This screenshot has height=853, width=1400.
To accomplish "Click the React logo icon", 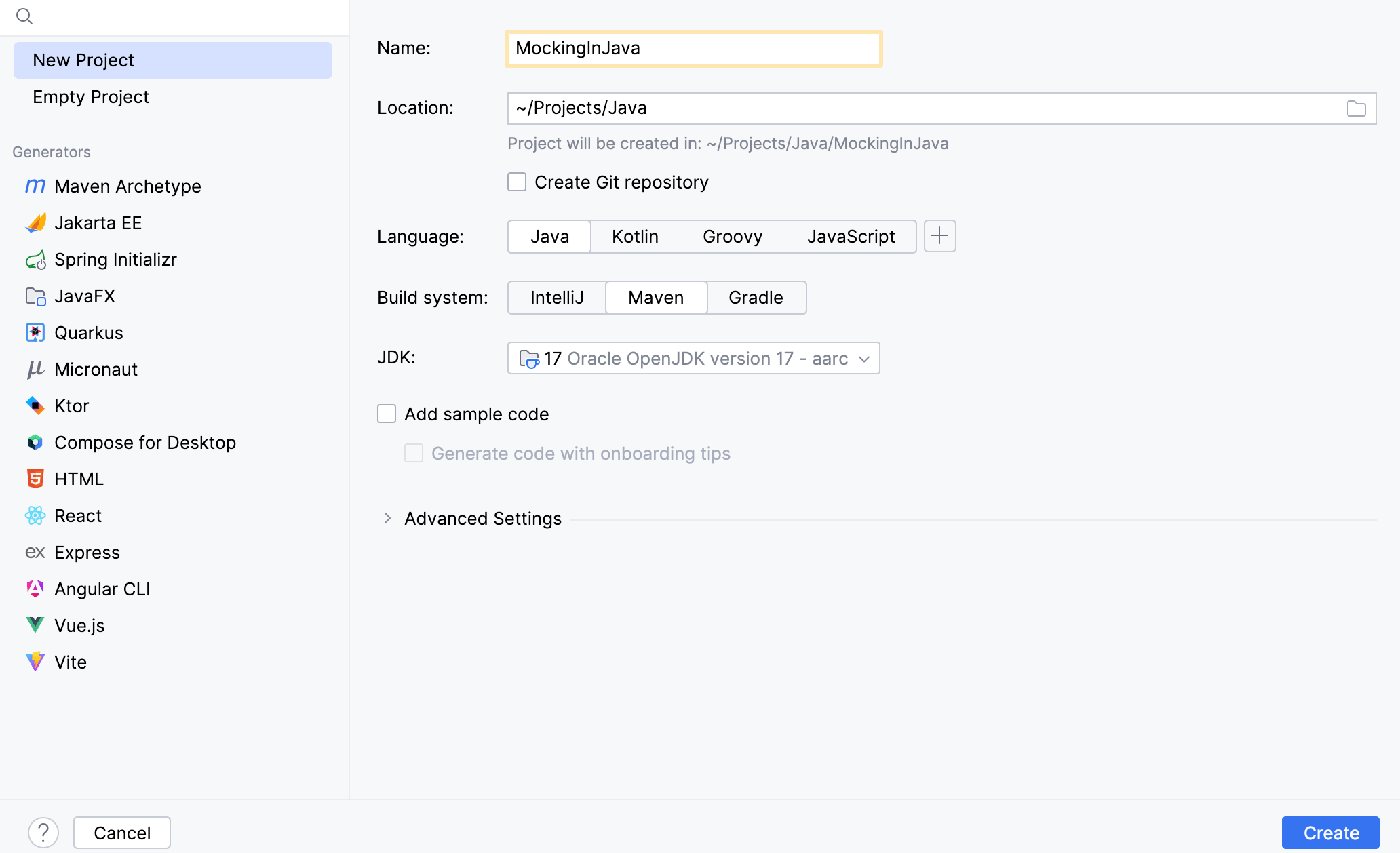I will pyautogui.click(x=35, y=516).
